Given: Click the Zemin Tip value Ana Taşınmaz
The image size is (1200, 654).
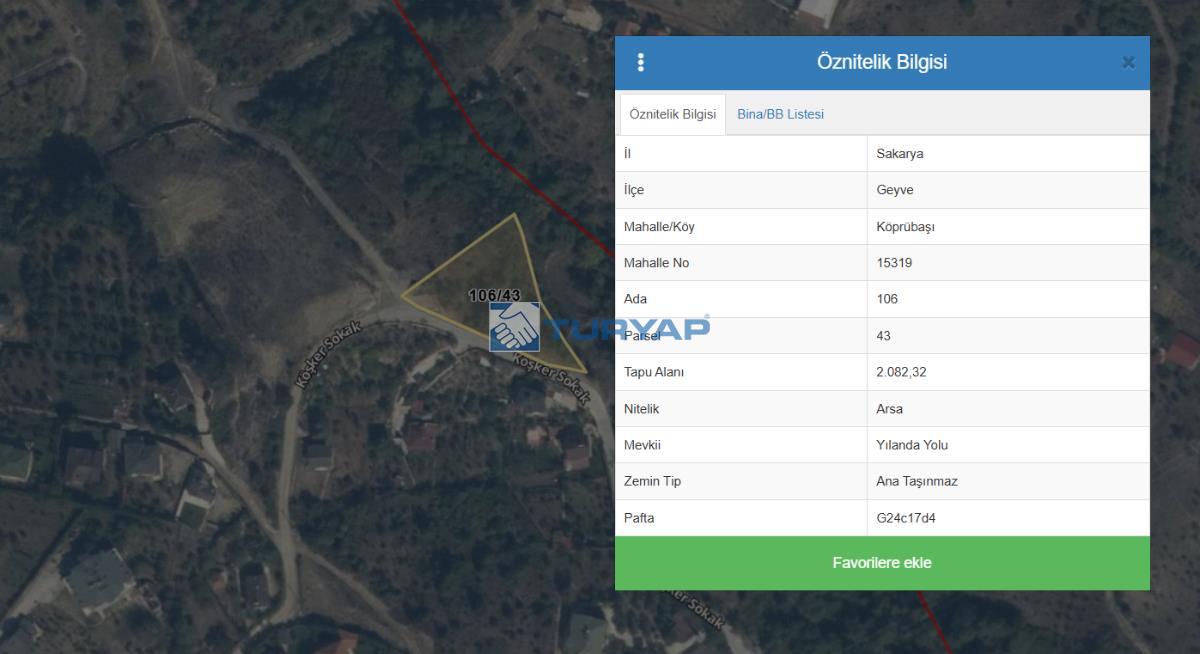Looking at the screenshot, I should (x=916, y=481).
